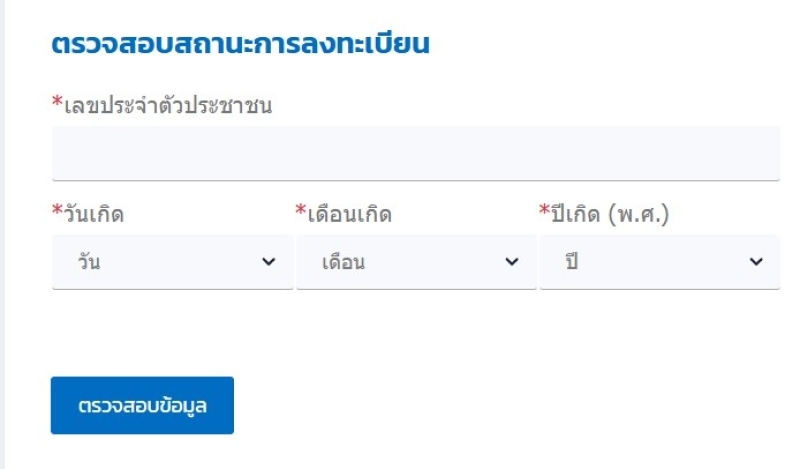Click the red asterisk before เดือนเกิด
Screen dimensions: 800x469
301,210
